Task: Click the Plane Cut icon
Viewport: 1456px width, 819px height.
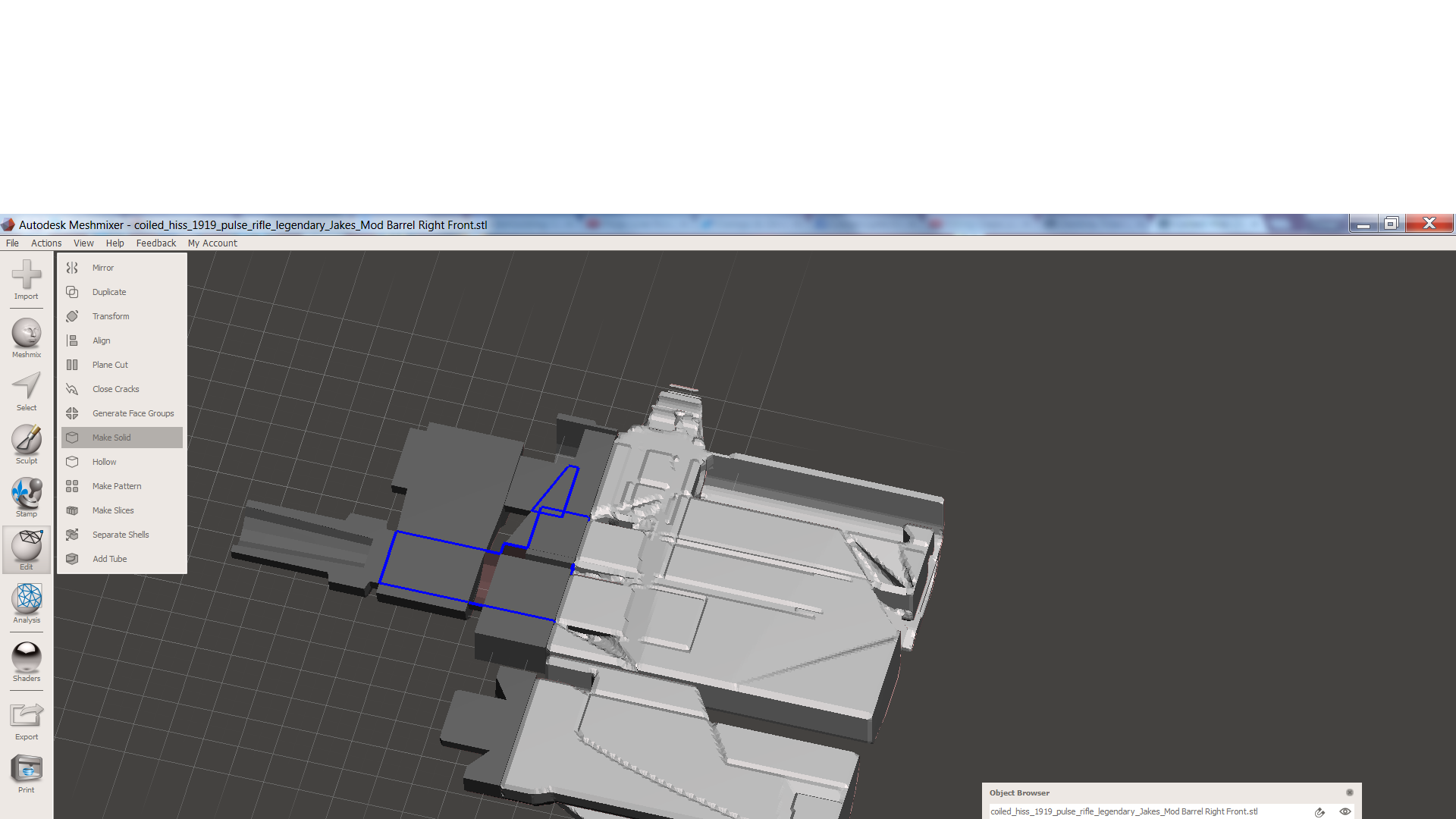Action: point(72,365)
